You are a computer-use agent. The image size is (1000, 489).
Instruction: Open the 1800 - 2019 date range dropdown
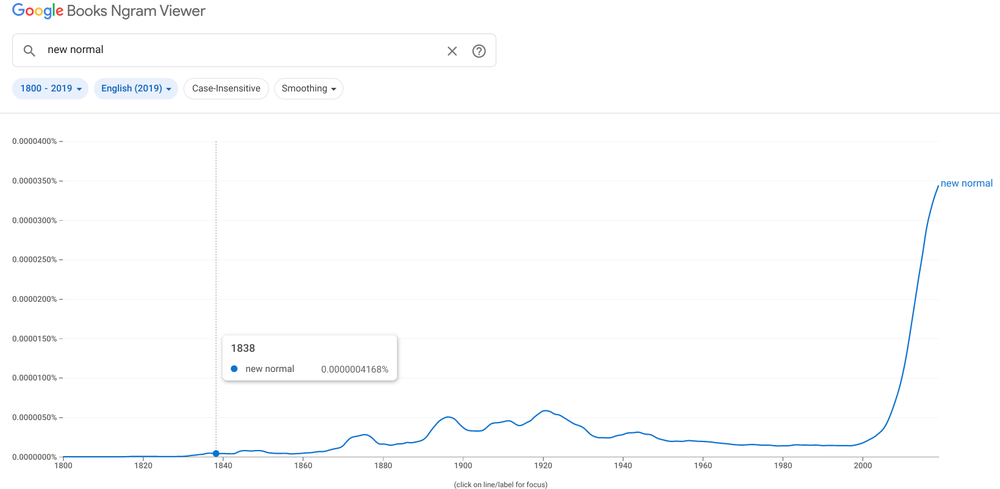[x=50, y=89]
